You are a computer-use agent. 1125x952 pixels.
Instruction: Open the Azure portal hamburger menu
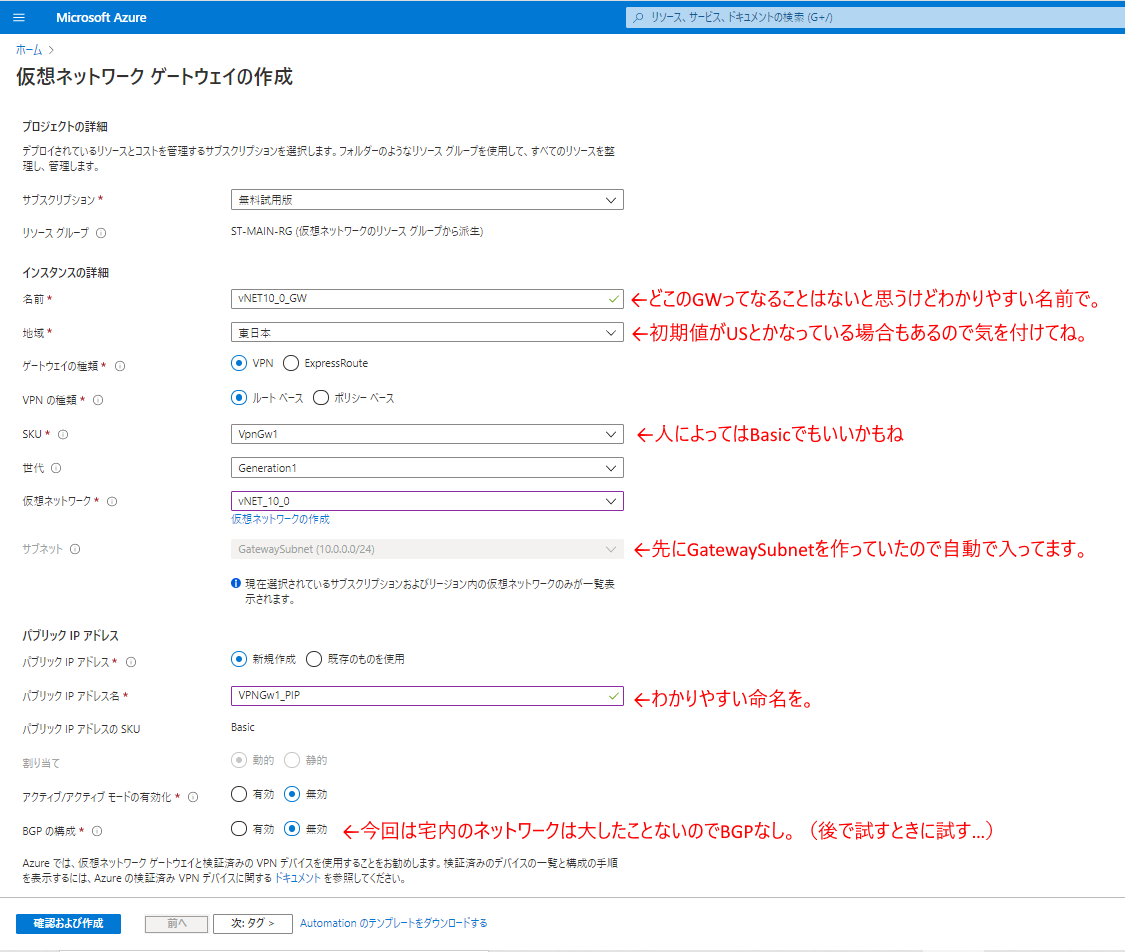pyautogui.click(x=17, y=16)
